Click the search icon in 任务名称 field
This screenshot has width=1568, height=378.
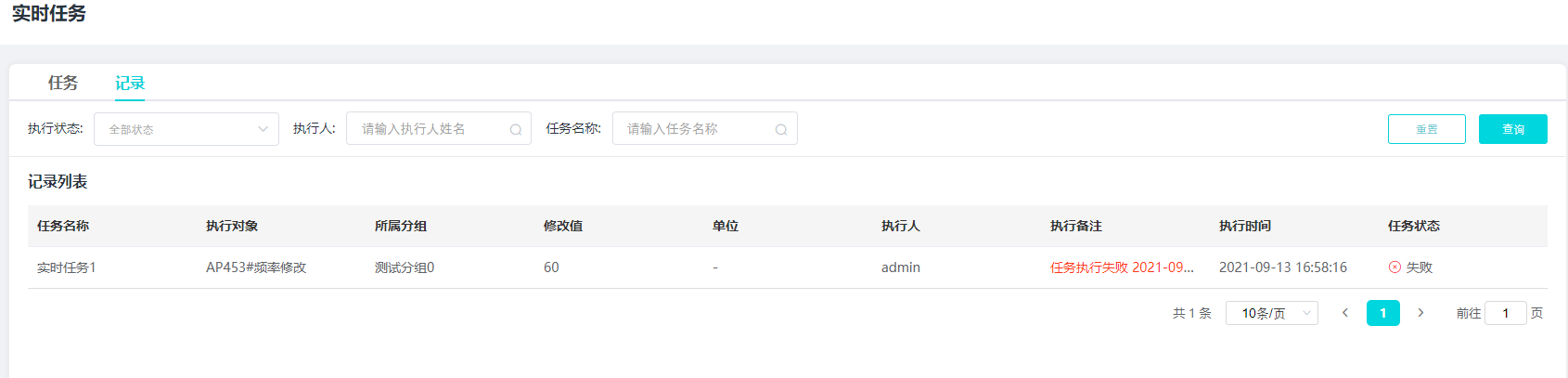tap(781, 130)
